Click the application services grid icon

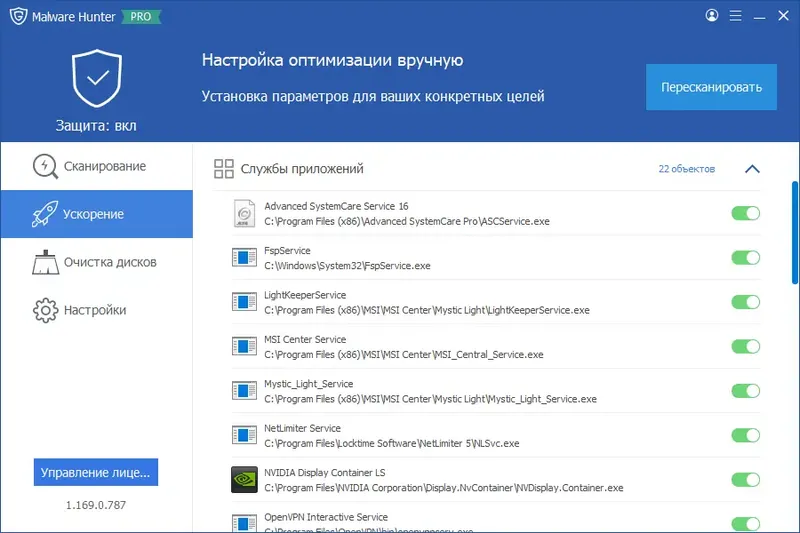223,169
